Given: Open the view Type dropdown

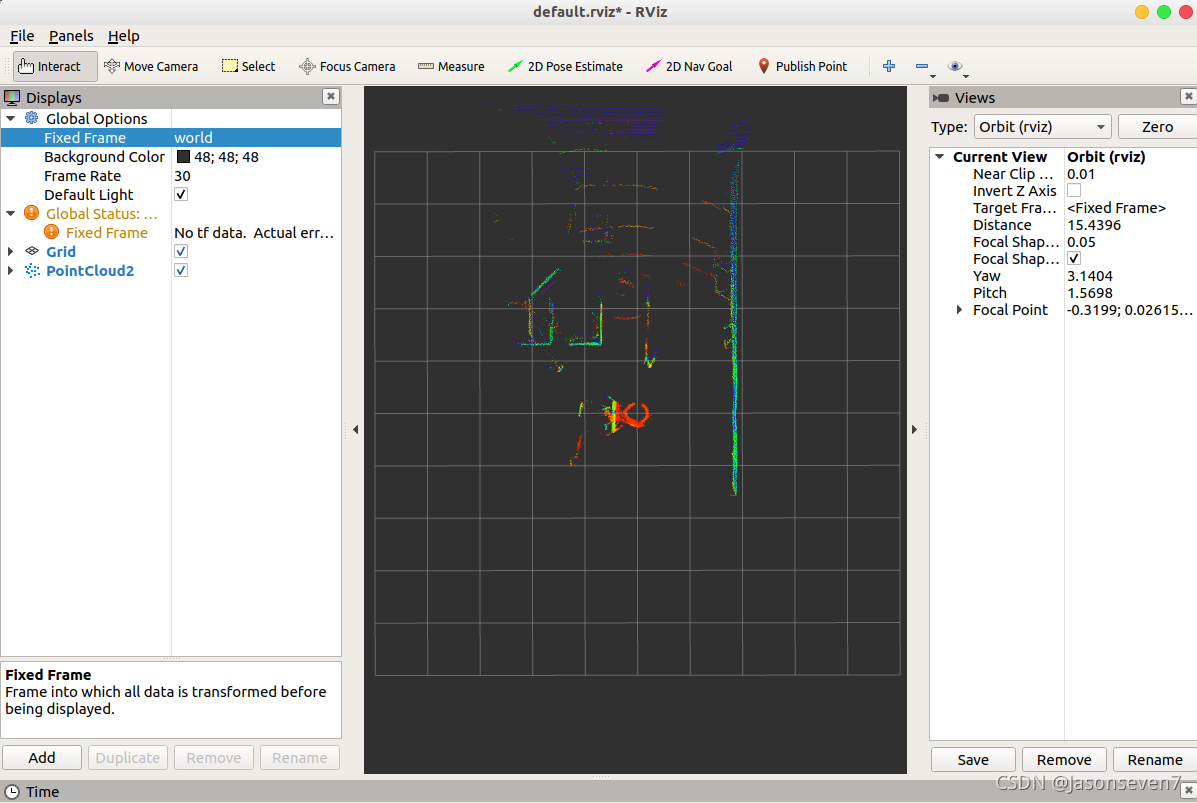Looking at the screenshot, I should [1042, 127].
